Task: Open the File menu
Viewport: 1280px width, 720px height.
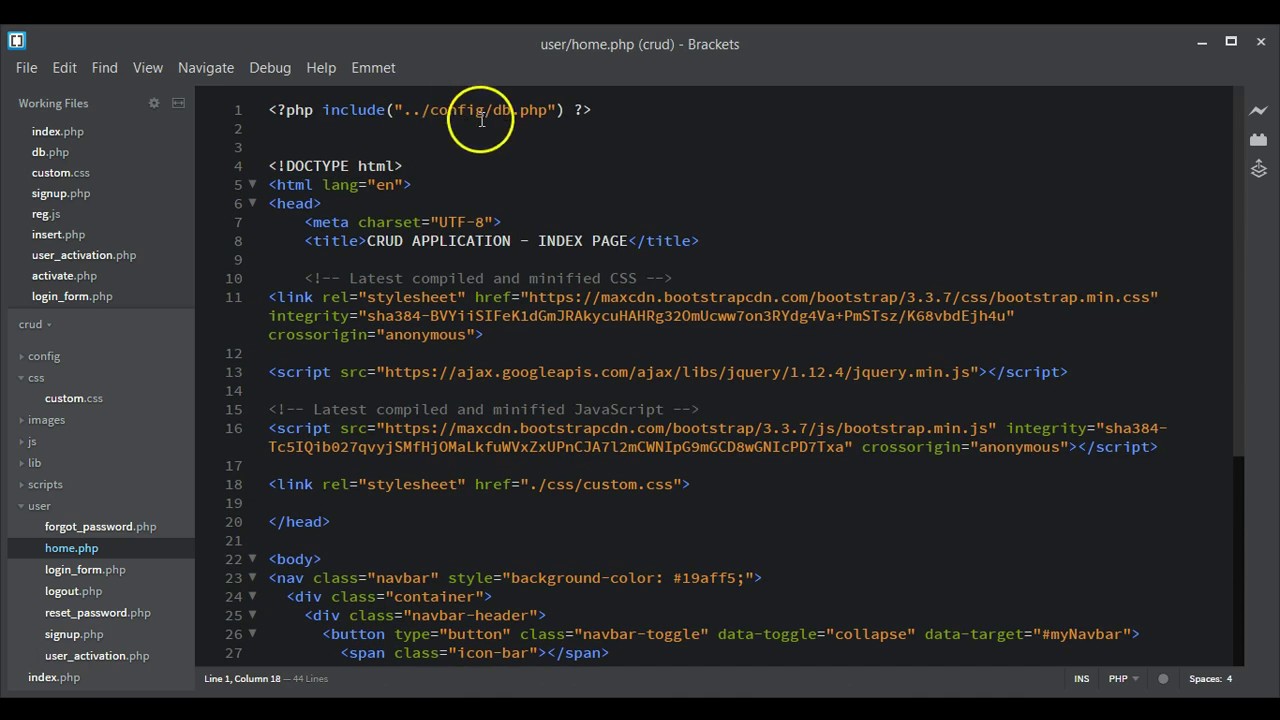Action: [27, 68]
